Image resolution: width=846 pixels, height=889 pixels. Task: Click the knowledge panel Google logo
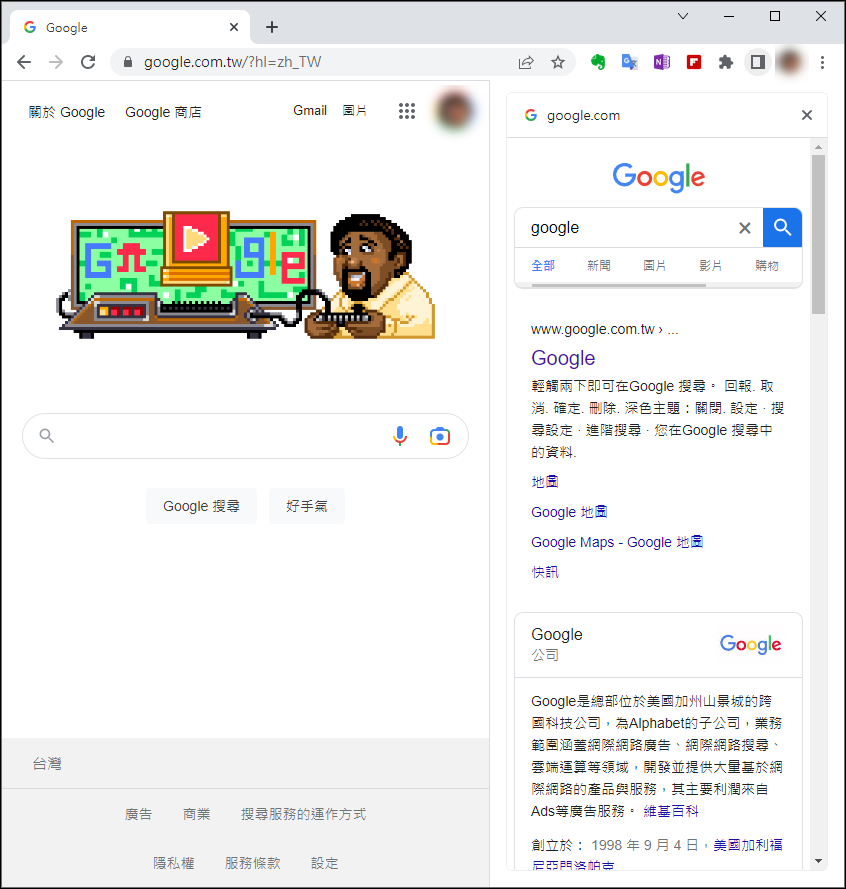[750, 644]
